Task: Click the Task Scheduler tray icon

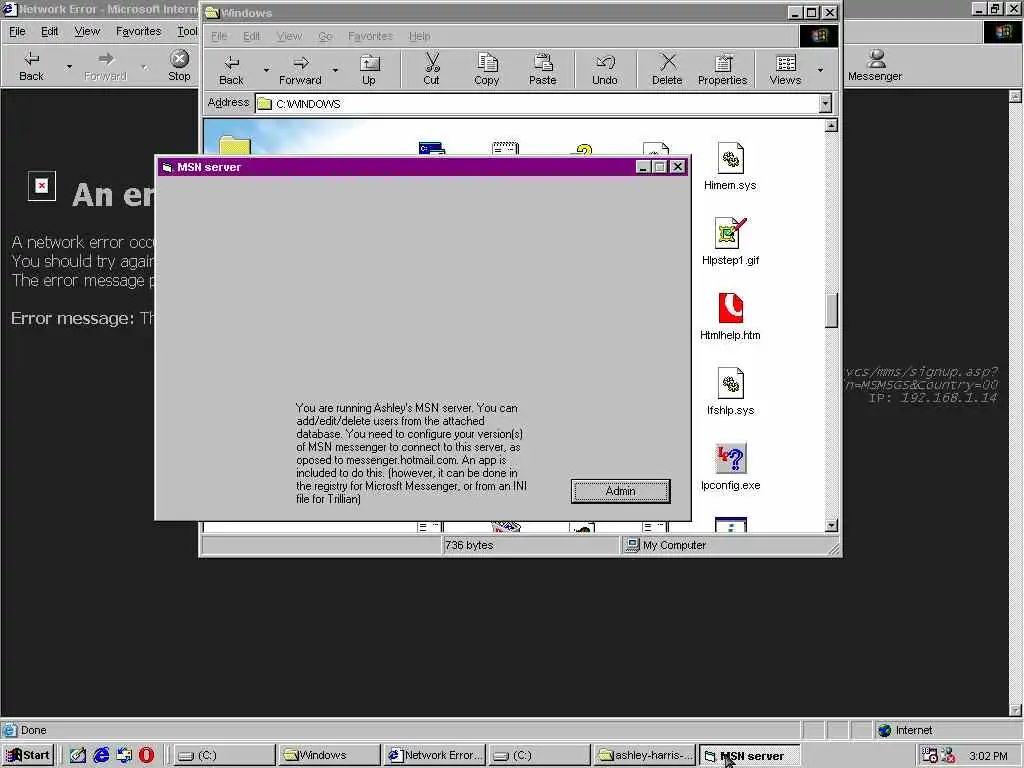Action: [x=929, y=756]
